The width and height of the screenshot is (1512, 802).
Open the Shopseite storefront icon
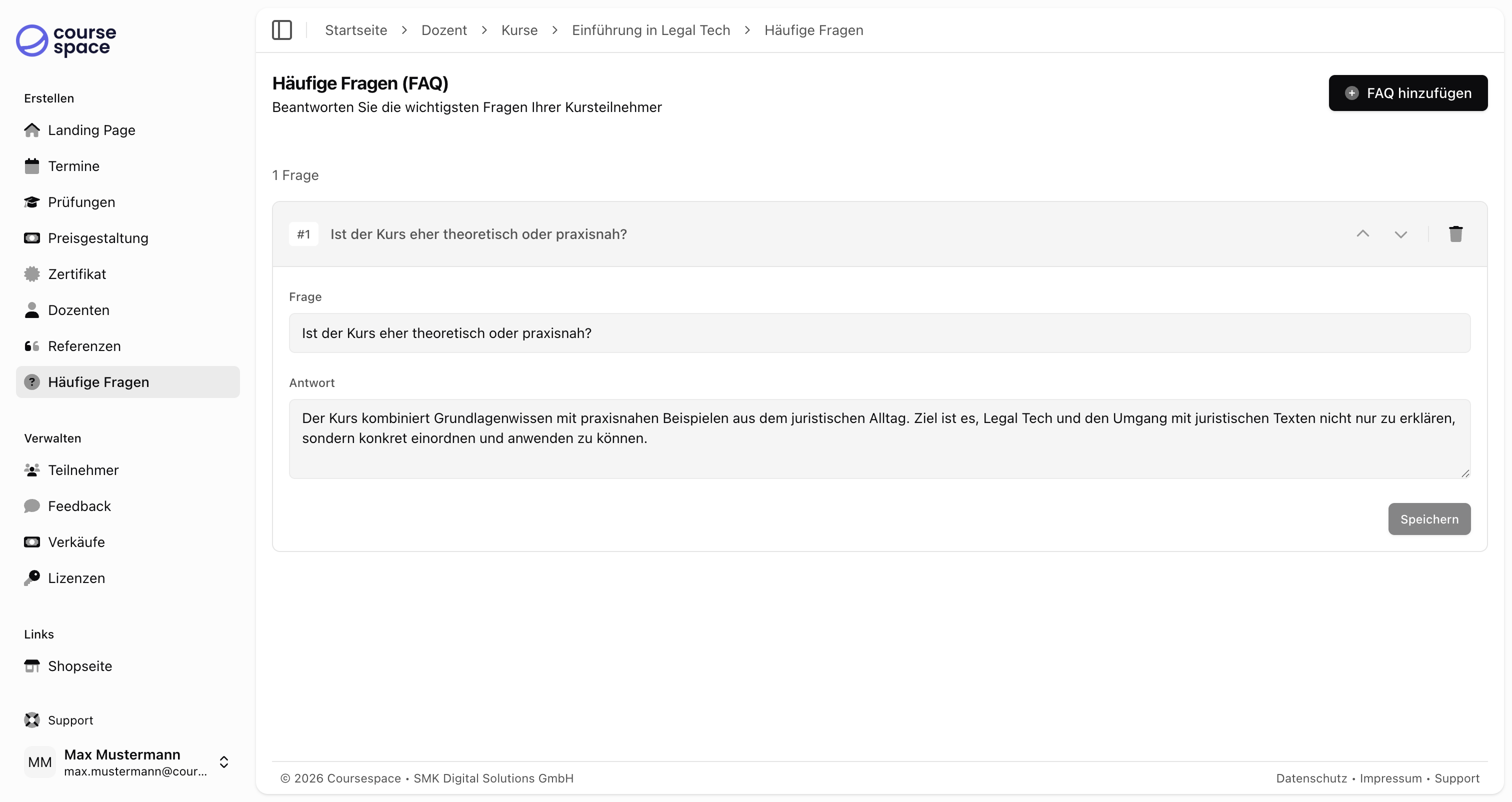pos(32,666)
